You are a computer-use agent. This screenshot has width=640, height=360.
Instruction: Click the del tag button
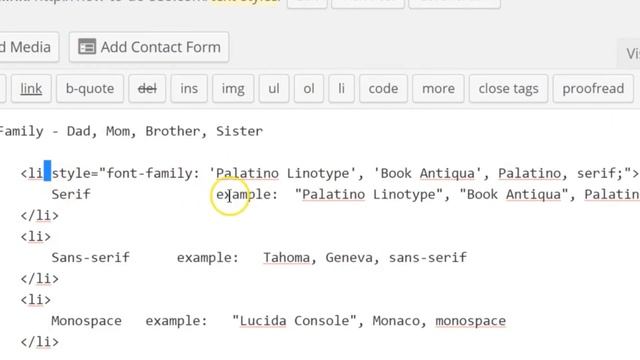147,89
